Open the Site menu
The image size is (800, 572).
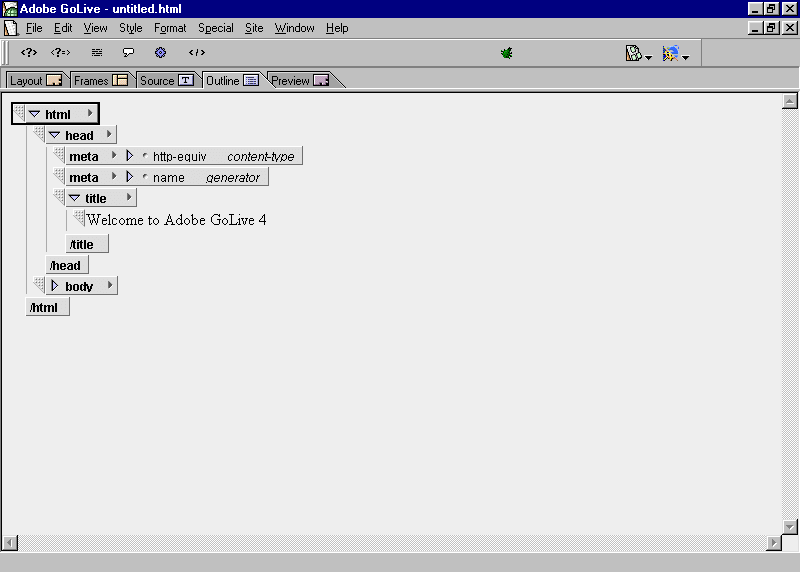pos(254,28)
